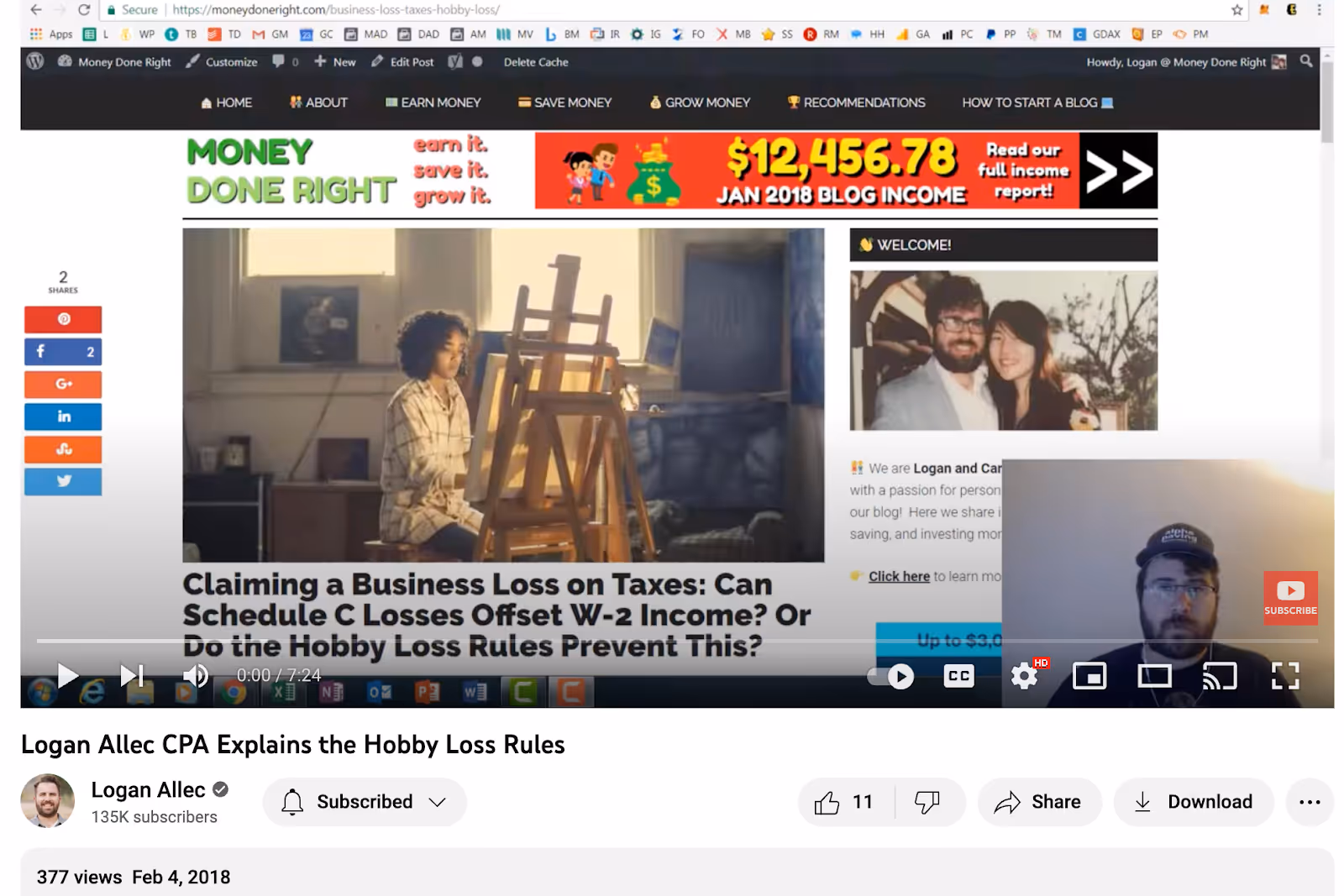Dislike the video
Viewport: 1344px width, 896px height.
click(927, 802)
